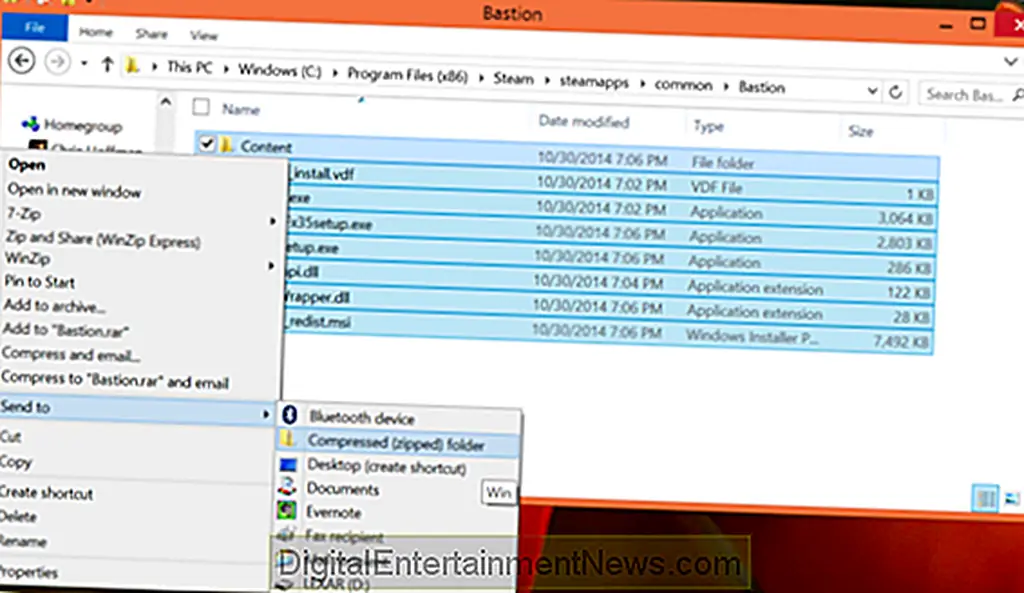Image resolution: width=1024 pixels, height=593 pixels.
Task: Sort by the Size column
Action: click(x=860, y=131)
